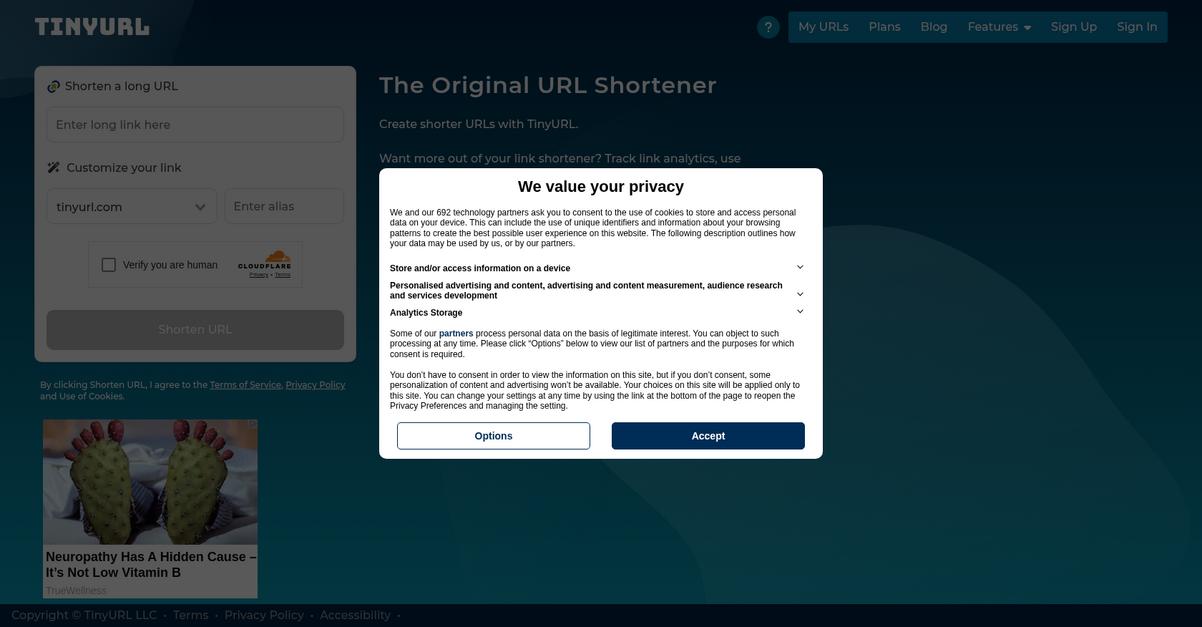Open the Terms of Service link
Screen dimensions: 1202x627
245,385
